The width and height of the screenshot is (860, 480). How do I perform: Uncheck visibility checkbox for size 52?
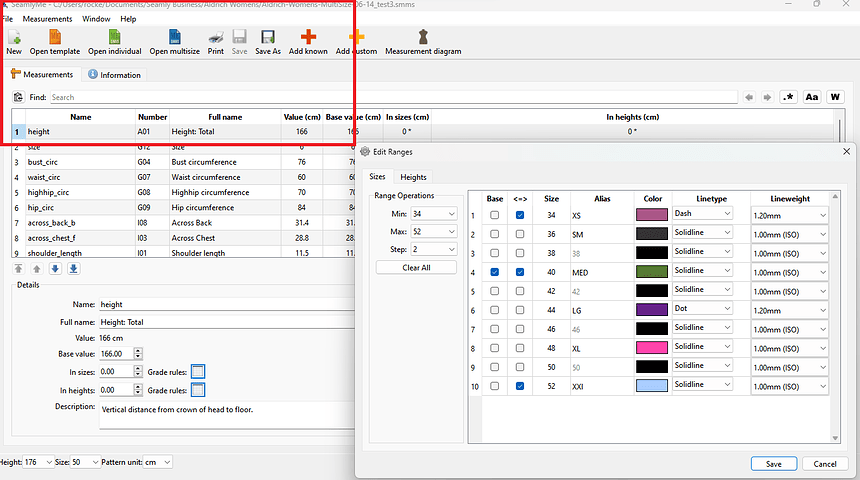click(x=520, y=386)
